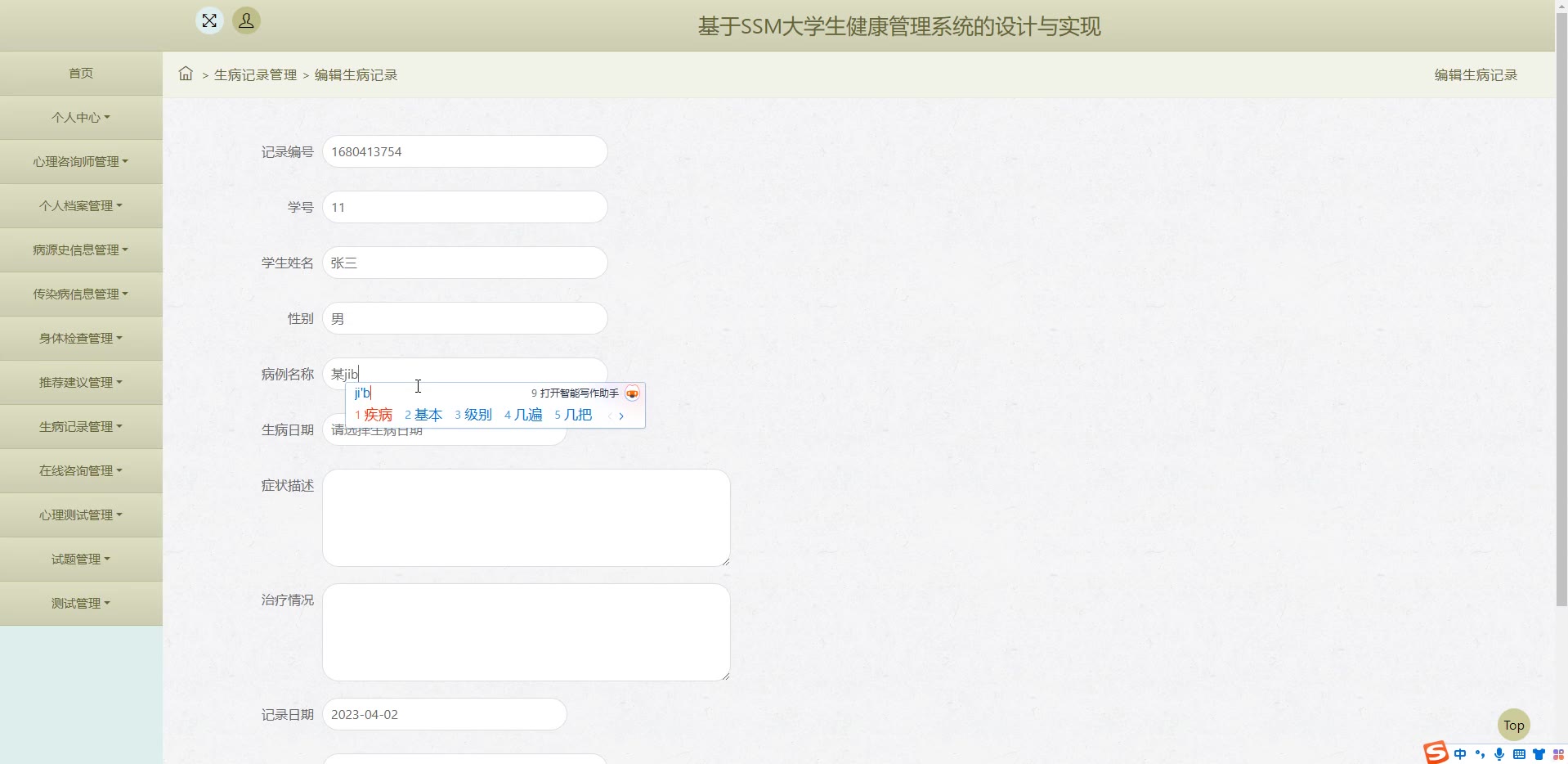
Task: Choose IME candidate 4 几遍
Action: pyautogui.click(x=523, y=415)
